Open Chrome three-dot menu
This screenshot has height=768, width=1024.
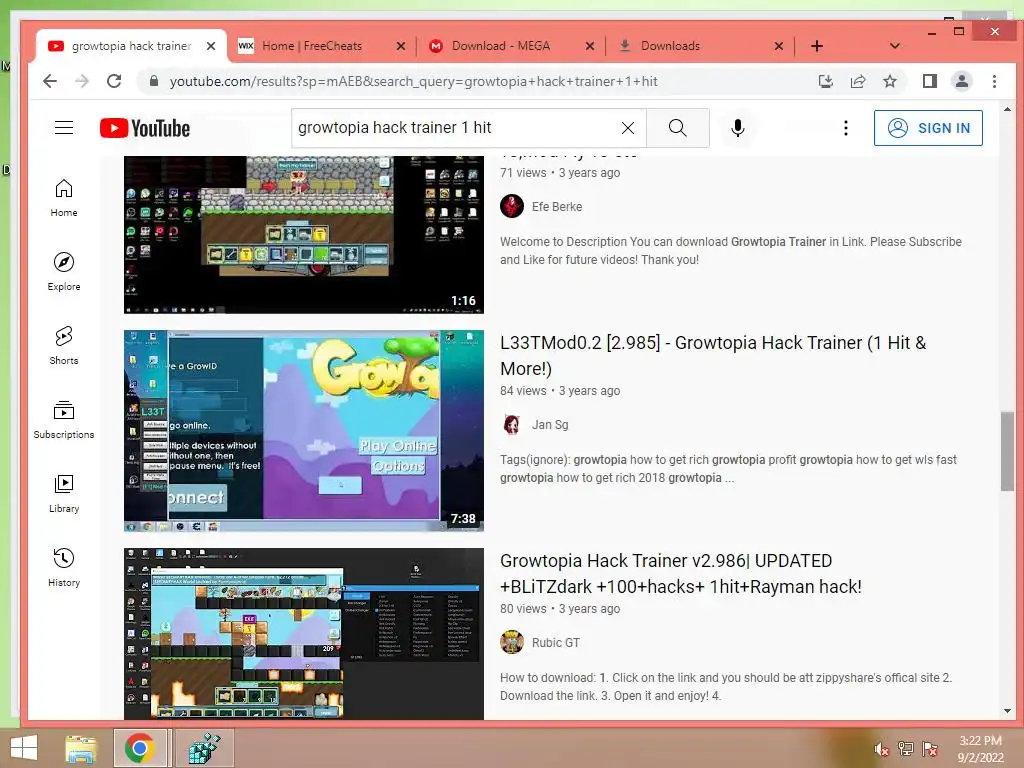click(x=994, y=81)
